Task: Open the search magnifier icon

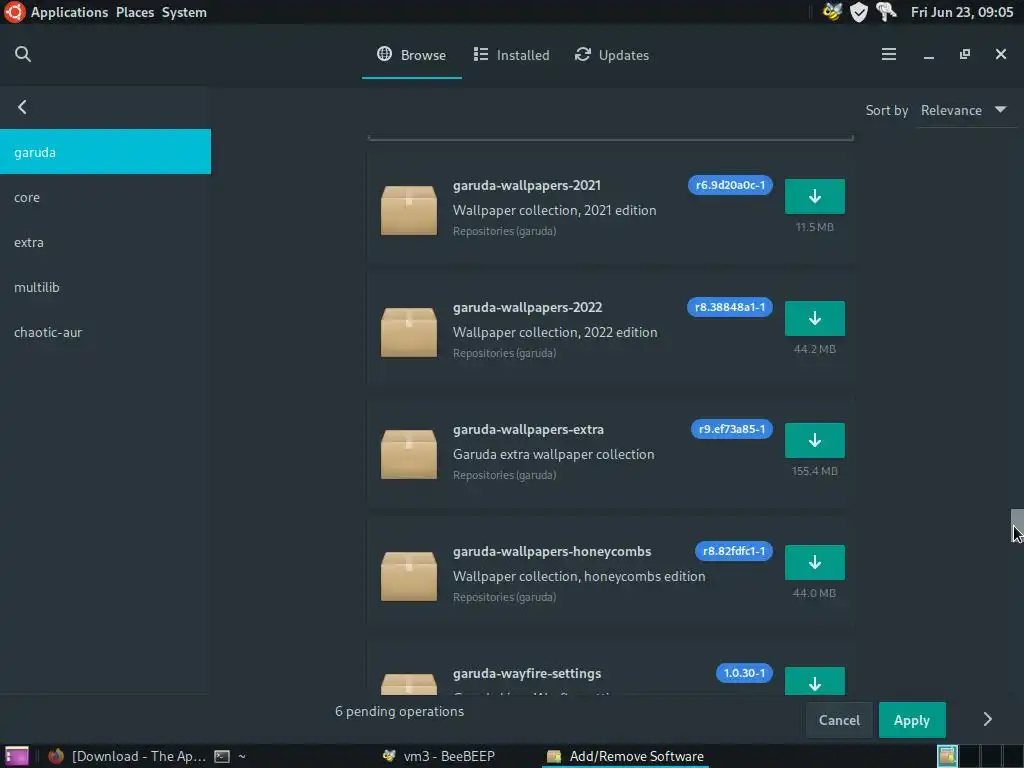Action: tap(23, 54)
